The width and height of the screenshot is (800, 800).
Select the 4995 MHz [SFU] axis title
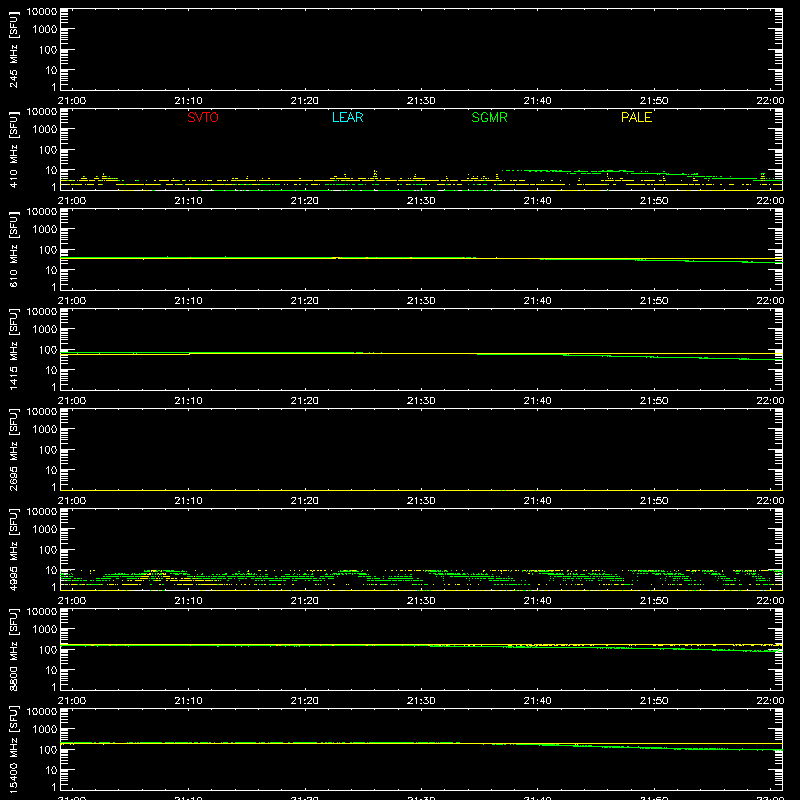tap(13, 550)
